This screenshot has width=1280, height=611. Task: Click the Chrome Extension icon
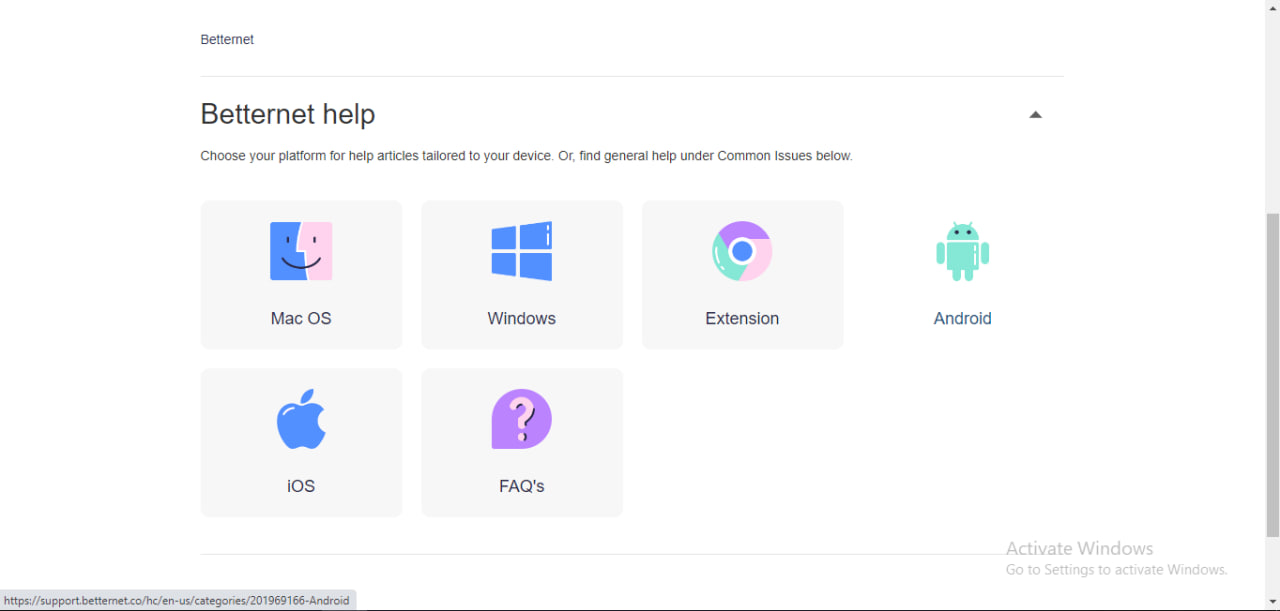pyautogui.click(x=742, y=251)
